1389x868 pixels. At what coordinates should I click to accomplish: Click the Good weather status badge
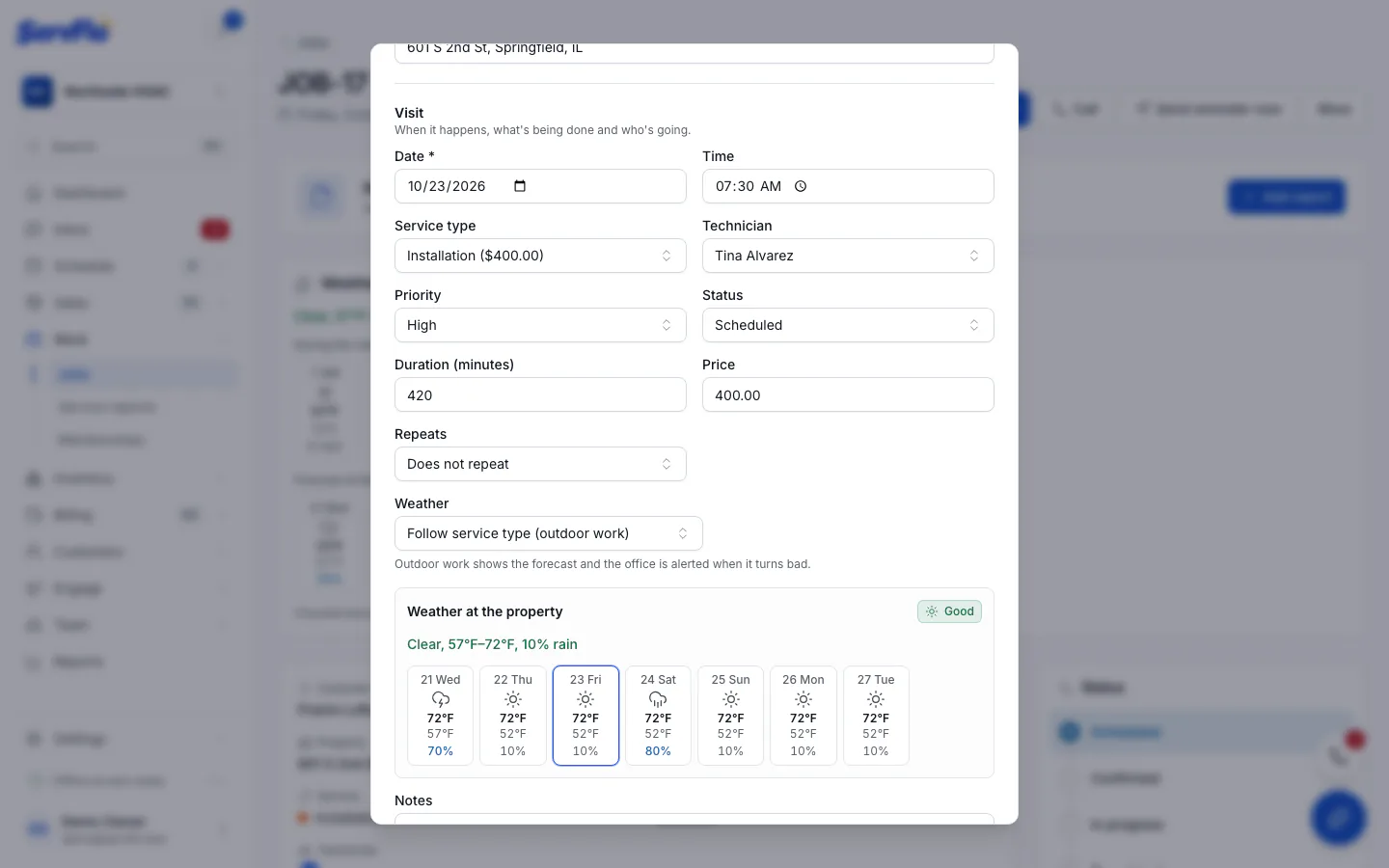point(949,611)
